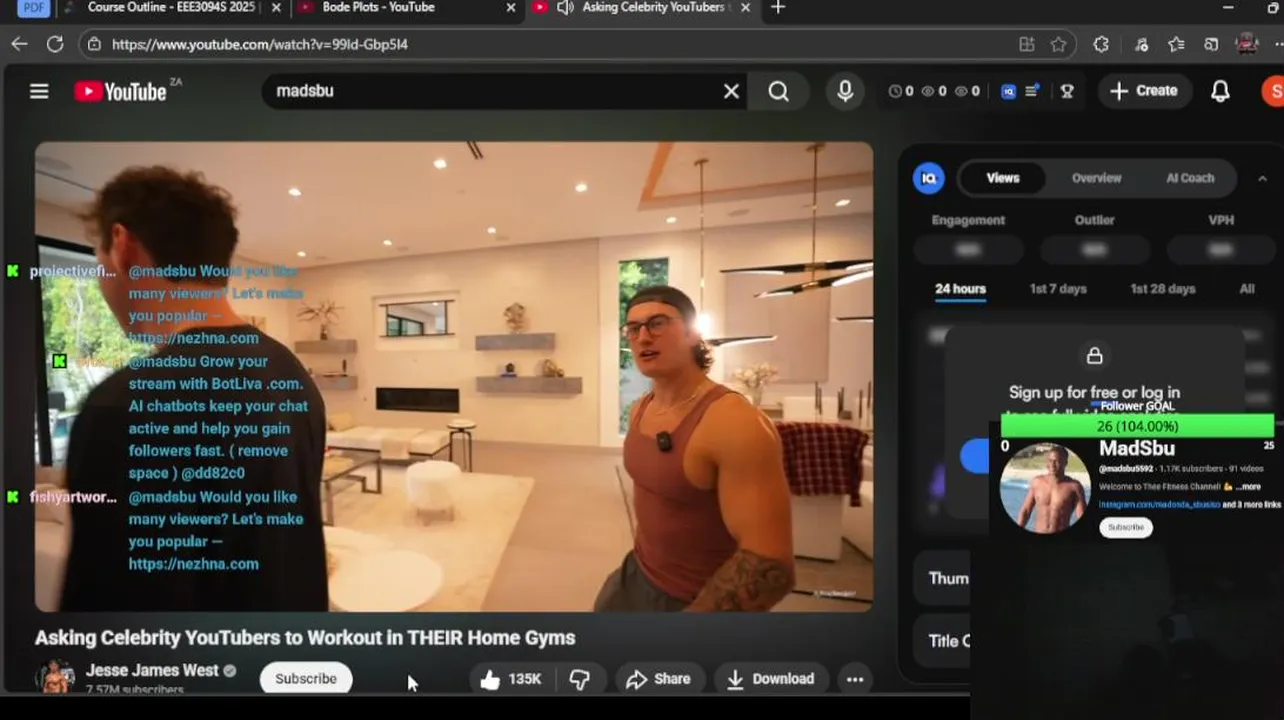
Task: Click the video title text
Action: (x=305, y=638)
